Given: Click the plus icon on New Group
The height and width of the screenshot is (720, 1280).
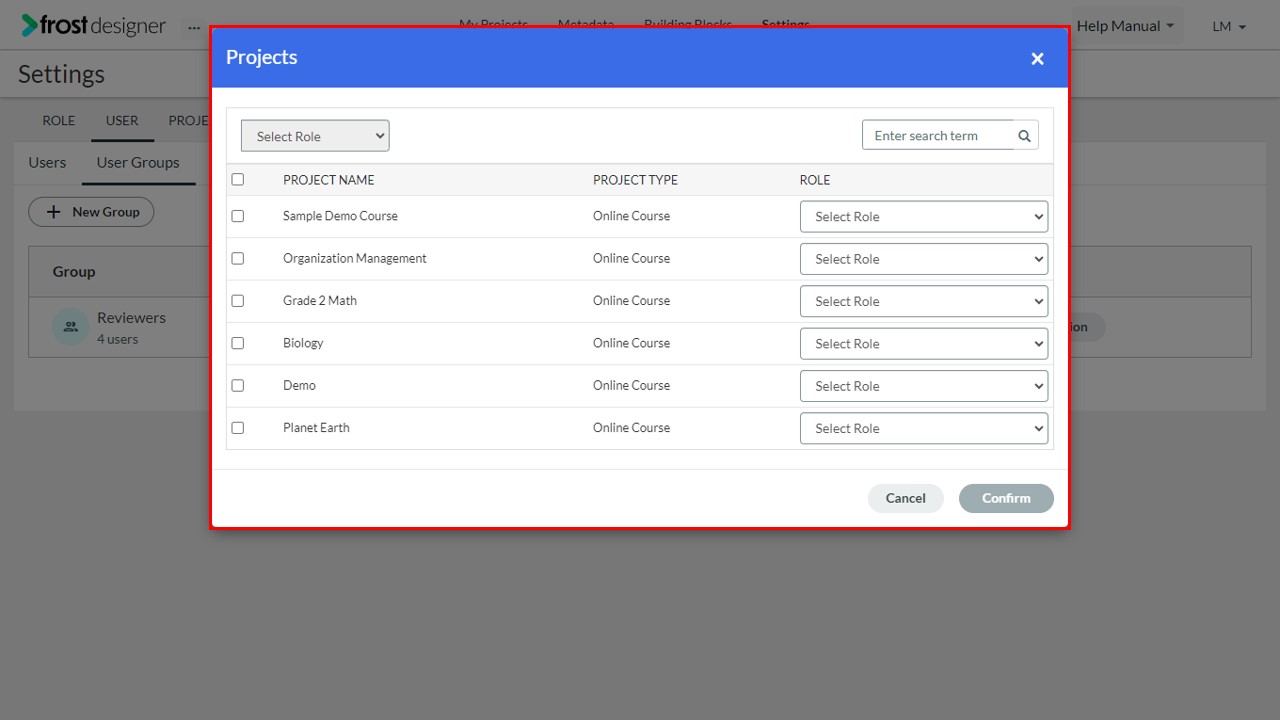Looking at the screenshot, I should point(54,212).
